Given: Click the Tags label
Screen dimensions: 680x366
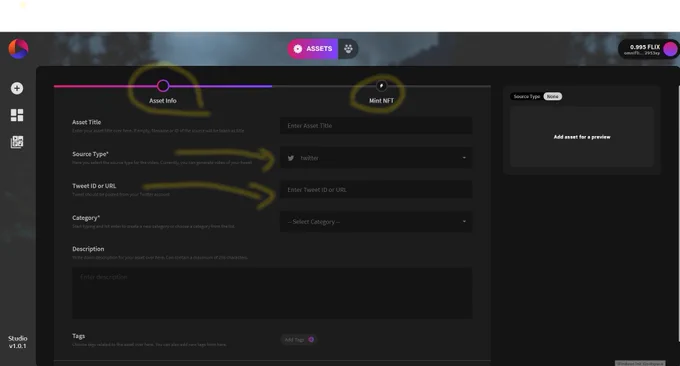Looking at the screenshot, I should coord(78,336).
